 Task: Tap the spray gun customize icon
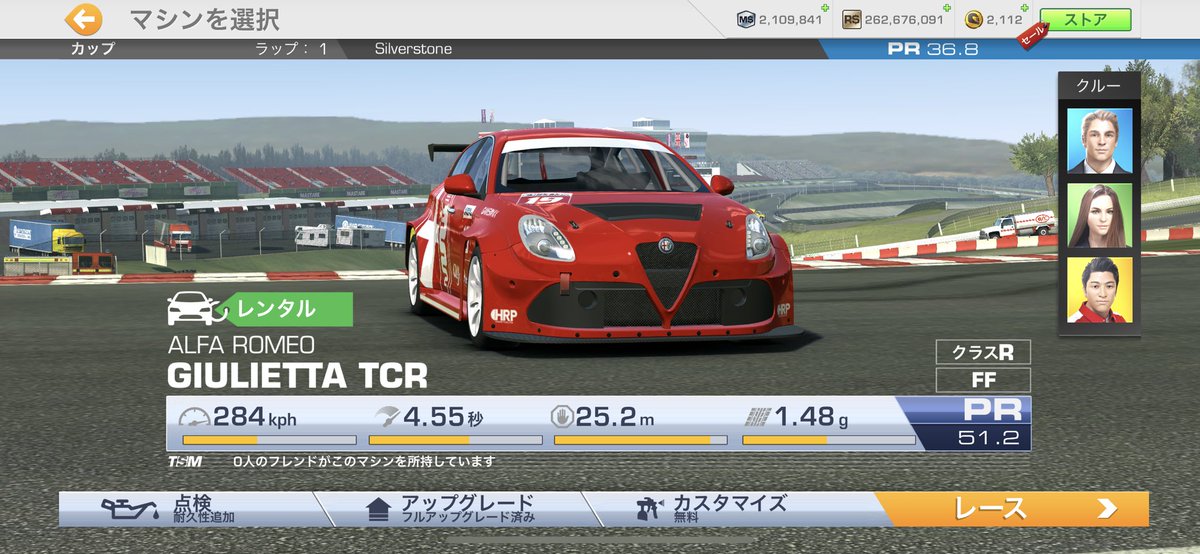click(x=651, y=509)
